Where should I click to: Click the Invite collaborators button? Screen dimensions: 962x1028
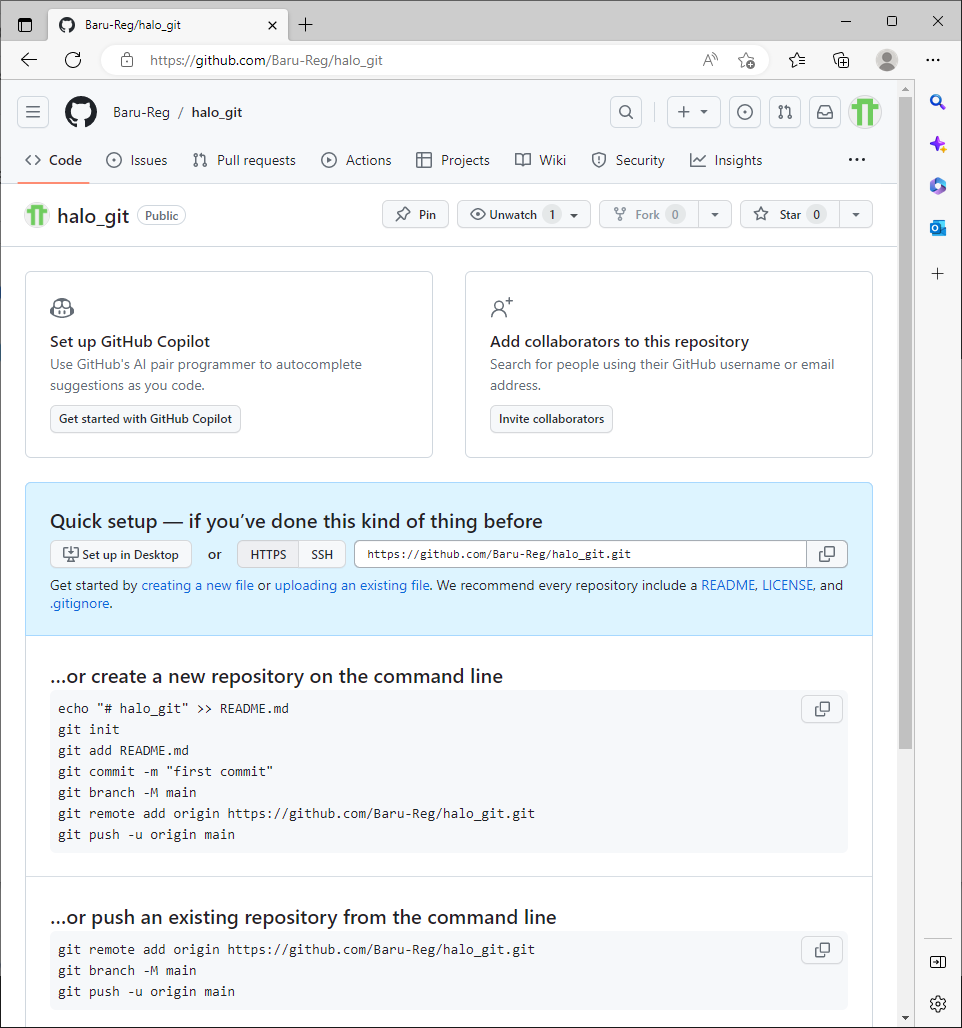coord(551,419)
